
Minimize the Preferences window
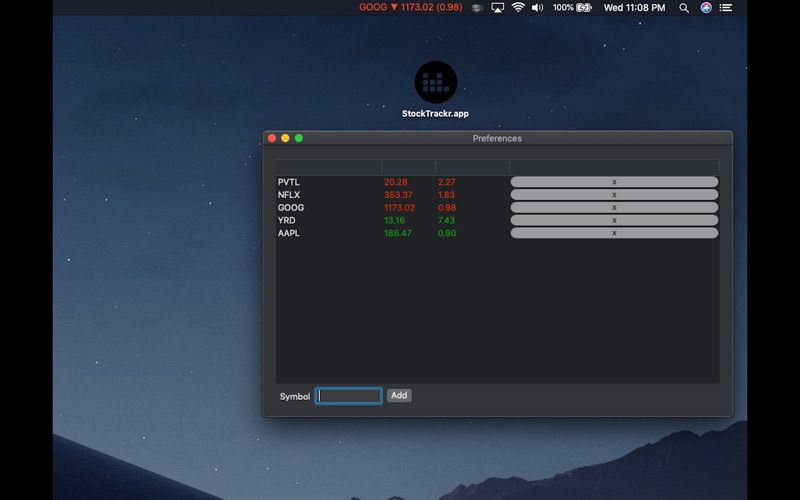[x=285, y=138]
